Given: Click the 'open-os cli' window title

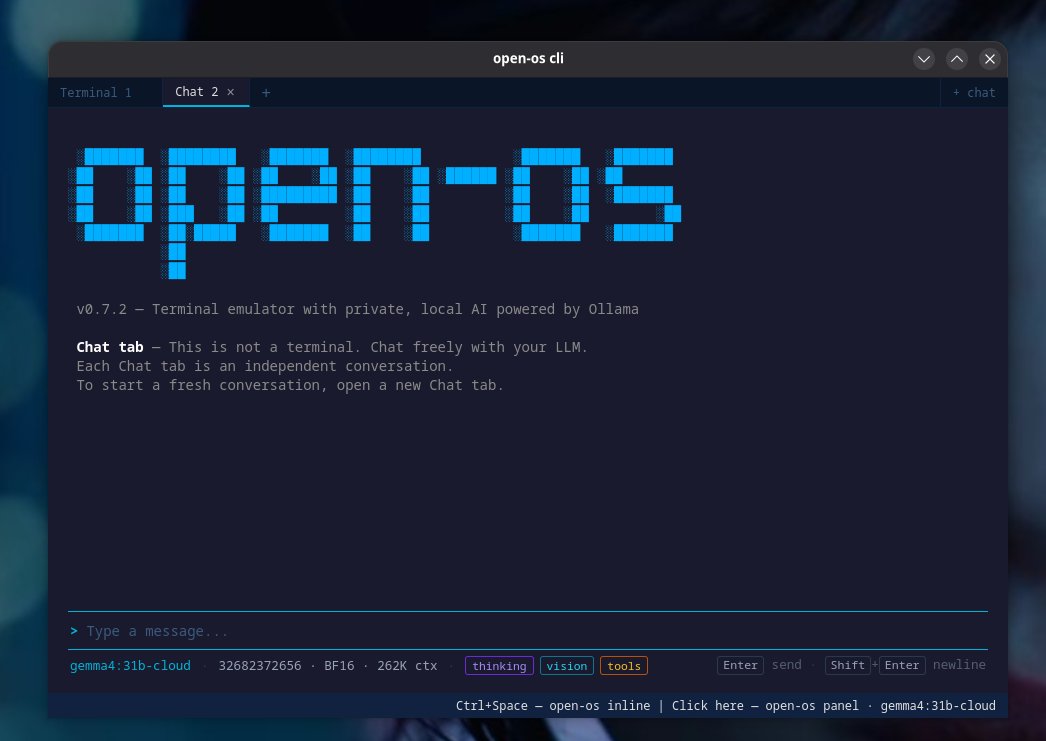Looking at the screenshot, I should 528,59.
